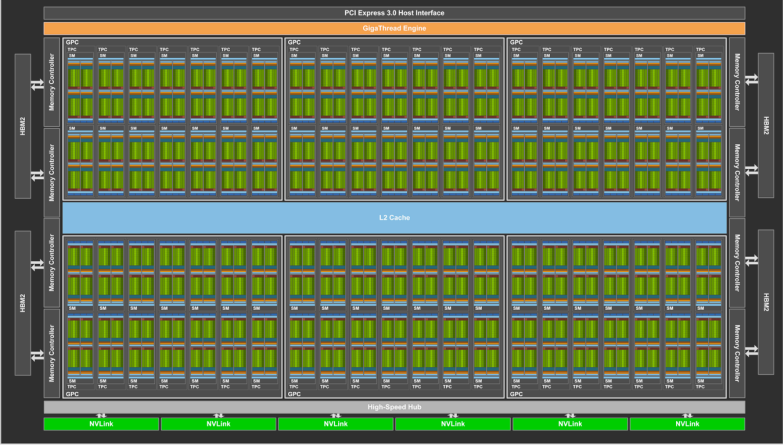This screenshot has width=783, height=445.
Task: Click the GPC label of the bottom-right cluster
Action: (x=516, y=394)
